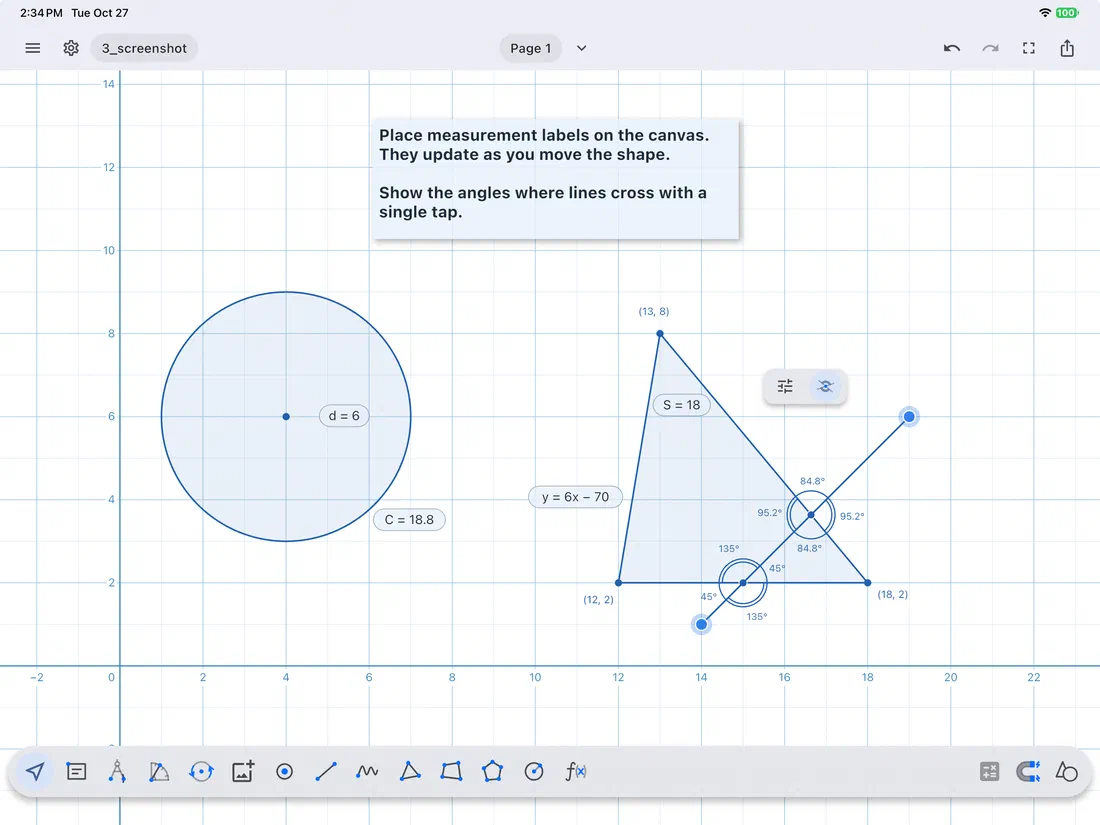Undo the last action
The image size is (1100, 825).
[951, 48]
